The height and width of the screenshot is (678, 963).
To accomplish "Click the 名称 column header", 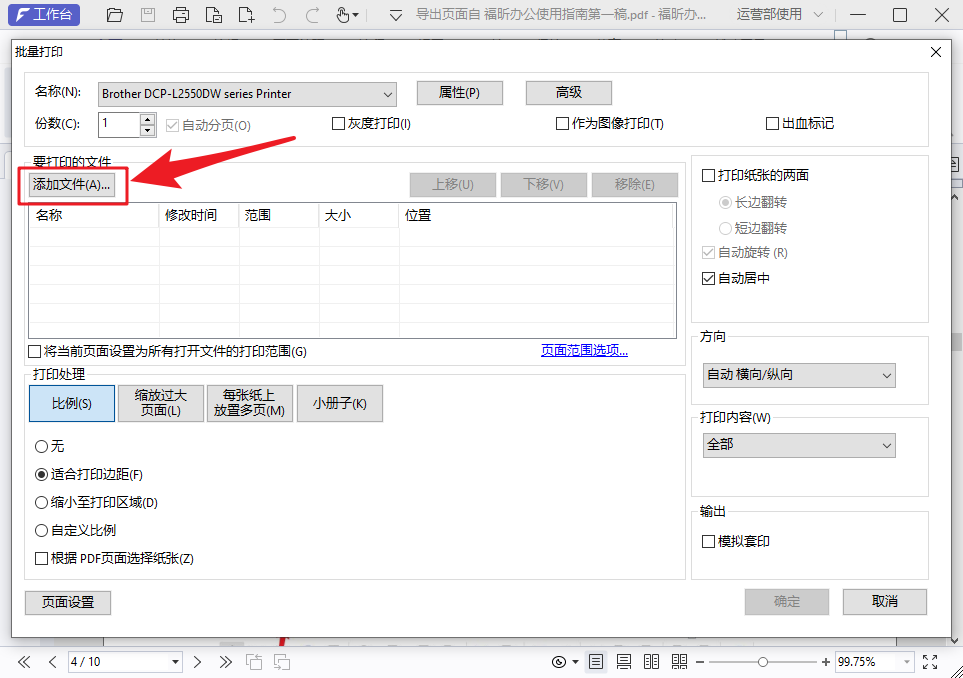I will 94,216.
